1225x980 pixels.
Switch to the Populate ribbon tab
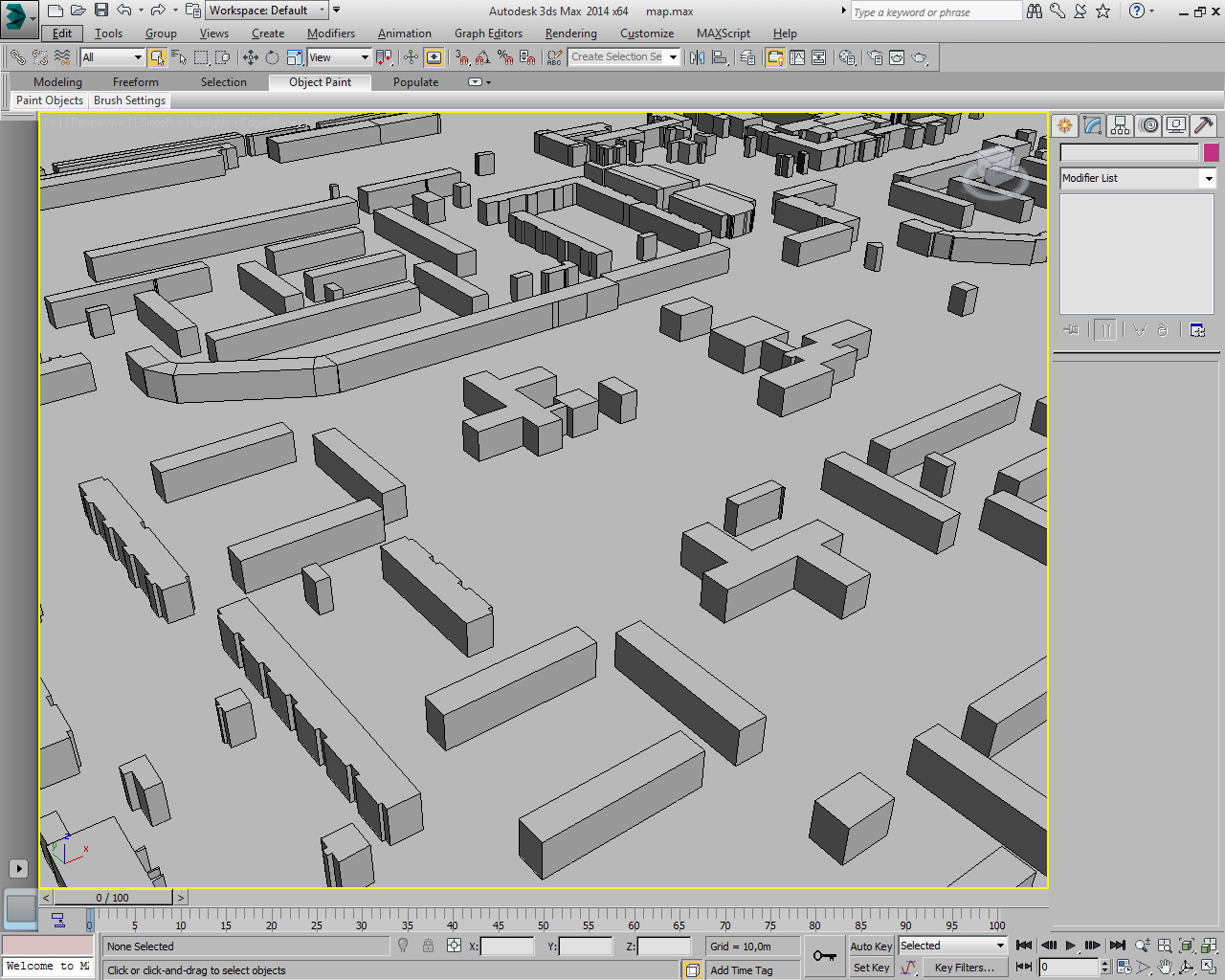coord(415,82)
